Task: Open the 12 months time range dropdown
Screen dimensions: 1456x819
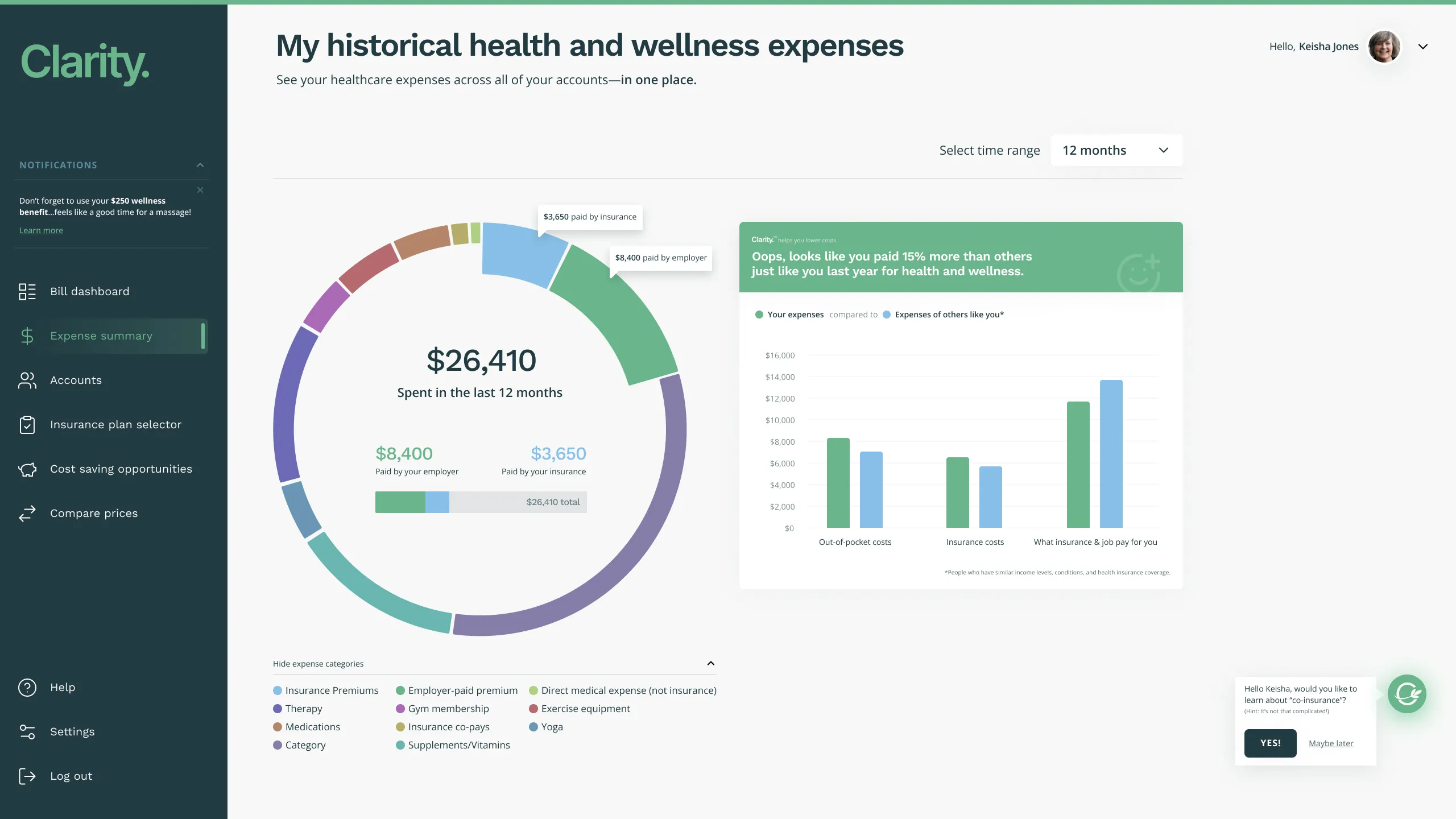Action: 1116,151
